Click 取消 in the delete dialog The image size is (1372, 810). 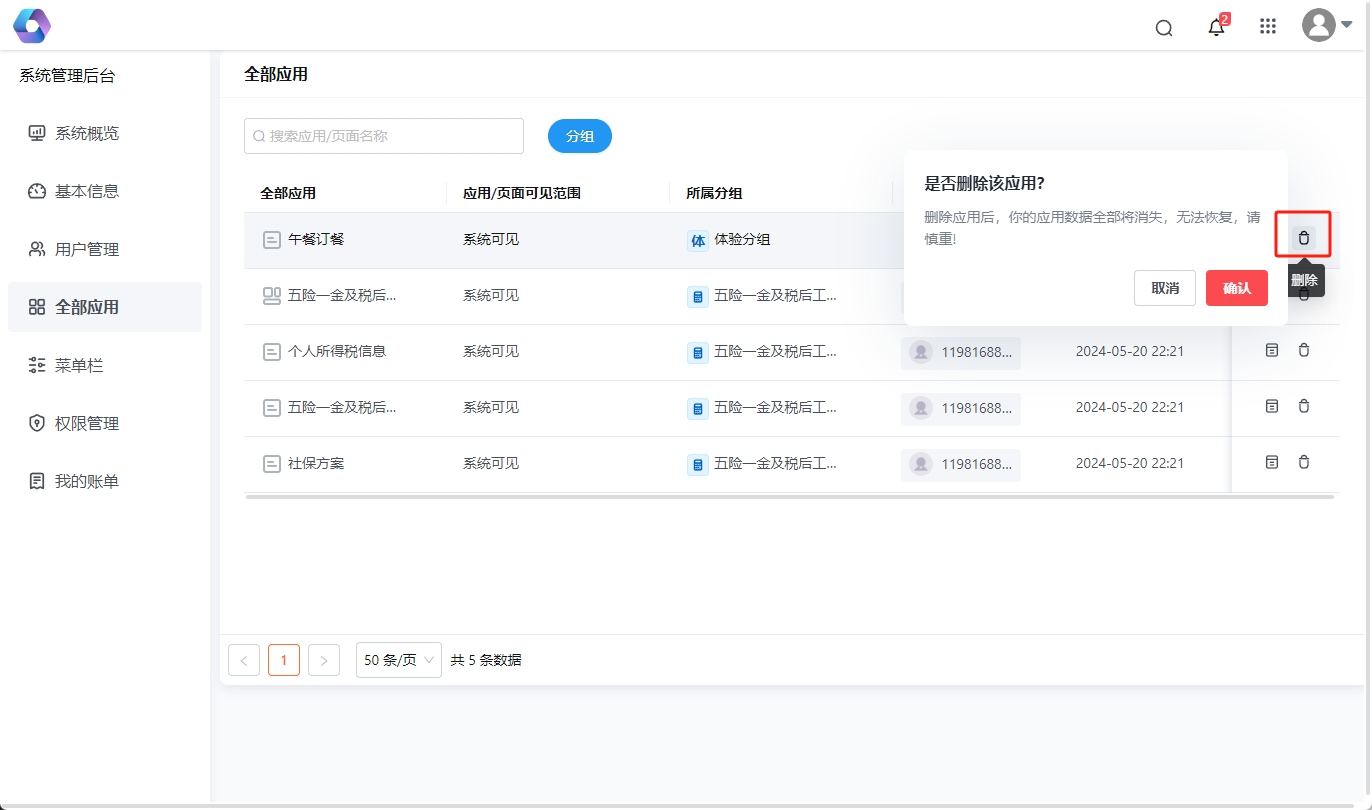pyautogui.click(x=1164, y=288)
